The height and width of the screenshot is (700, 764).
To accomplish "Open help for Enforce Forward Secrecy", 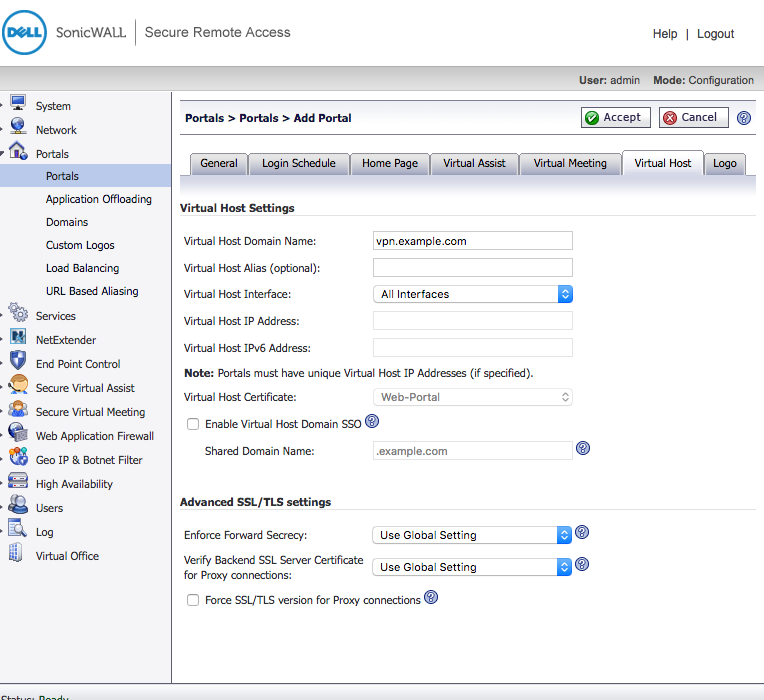I will [582, 532].
